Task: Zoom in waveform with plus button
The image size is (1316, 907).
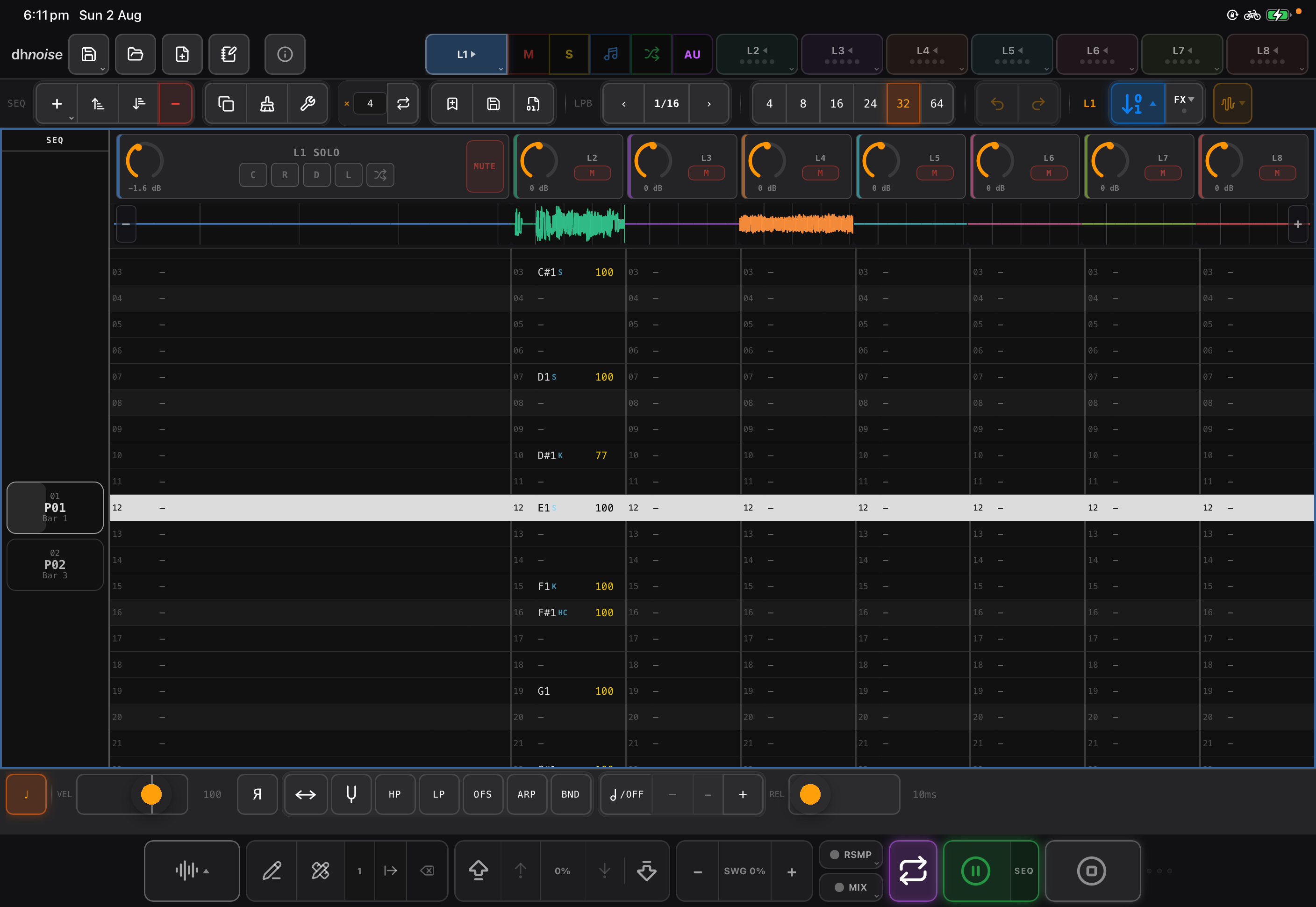Action: pos(1298,224)
